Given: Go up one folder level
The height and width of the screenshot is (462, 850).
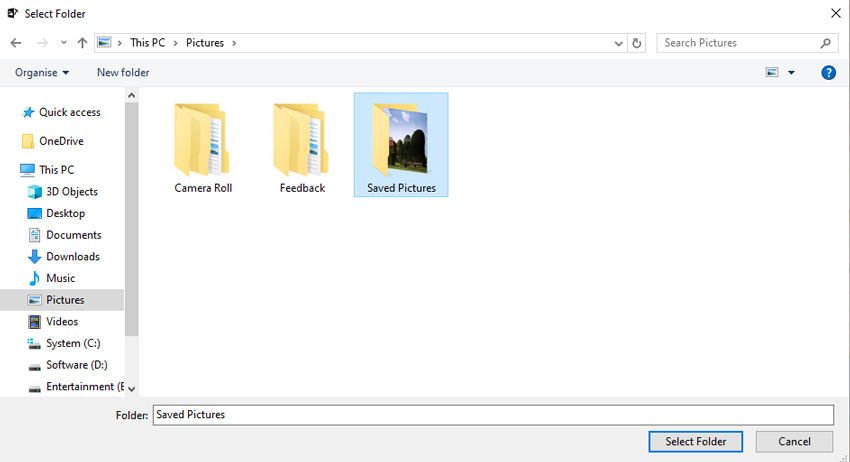Looking at the screenshot, I should 82,43.
